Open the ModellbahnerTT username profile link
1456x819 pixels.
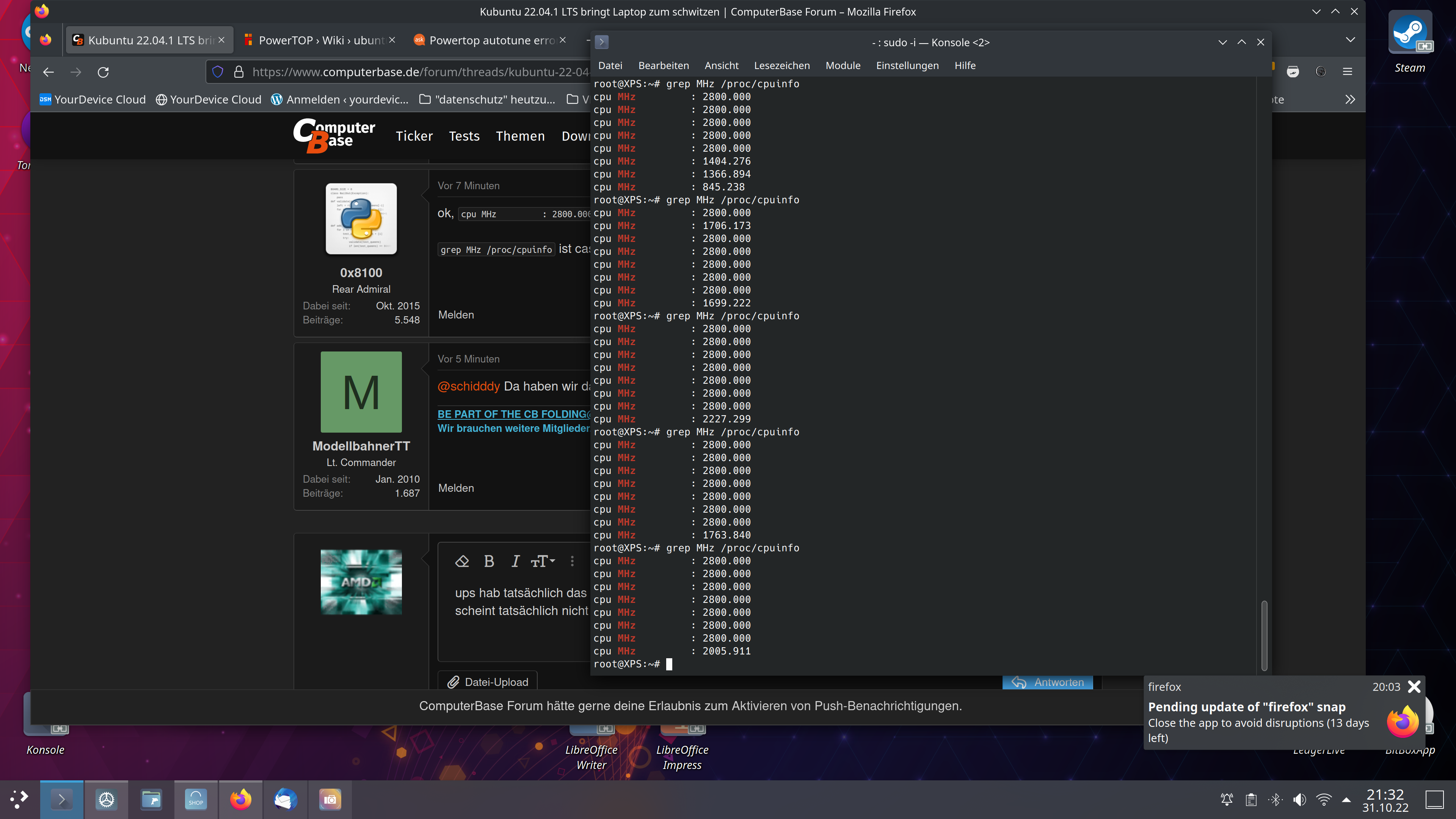coord(361,446)
